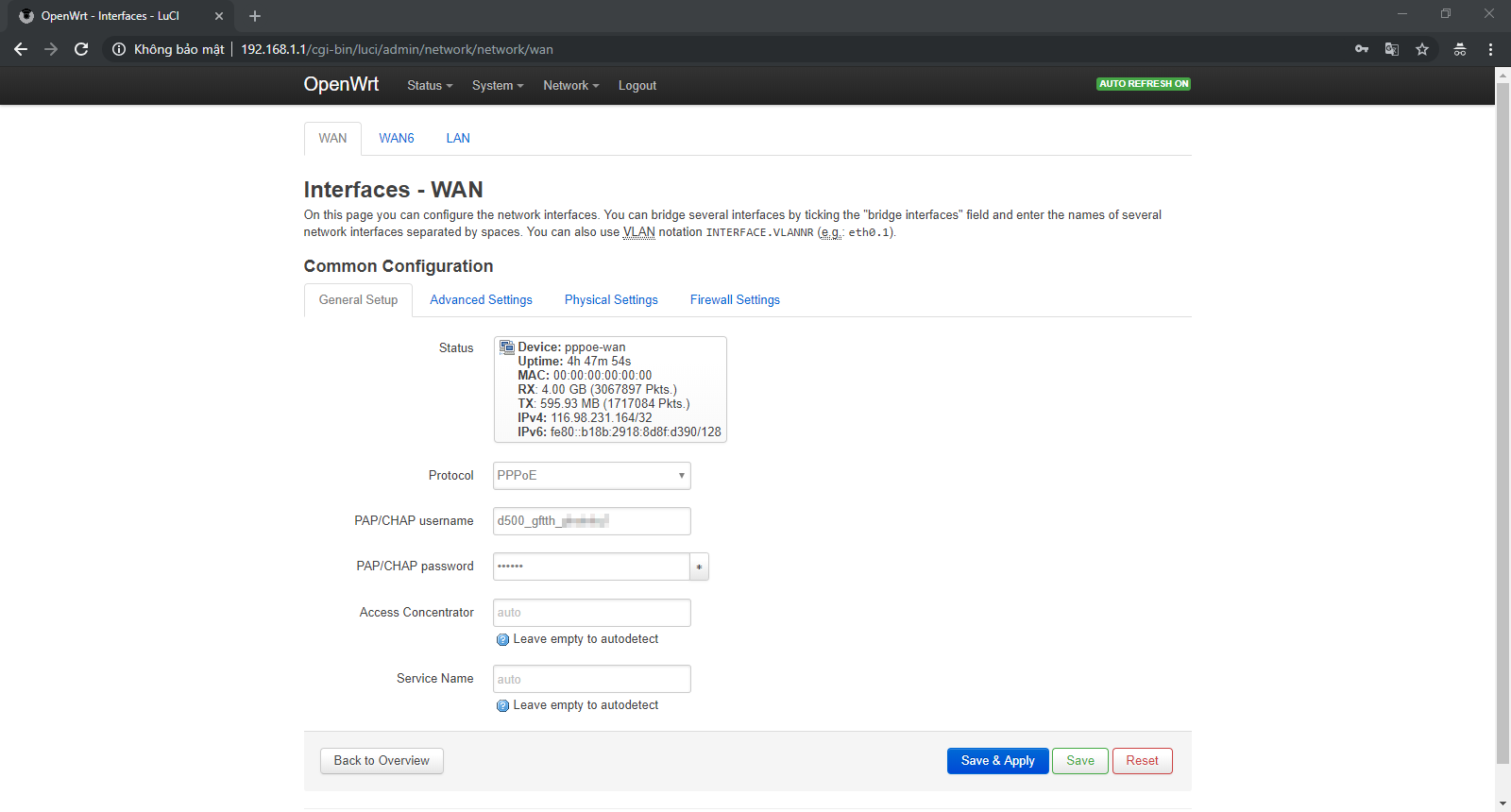Reload the page with the refresh icon
The image size is (1511, 812).
click(81, 49)
